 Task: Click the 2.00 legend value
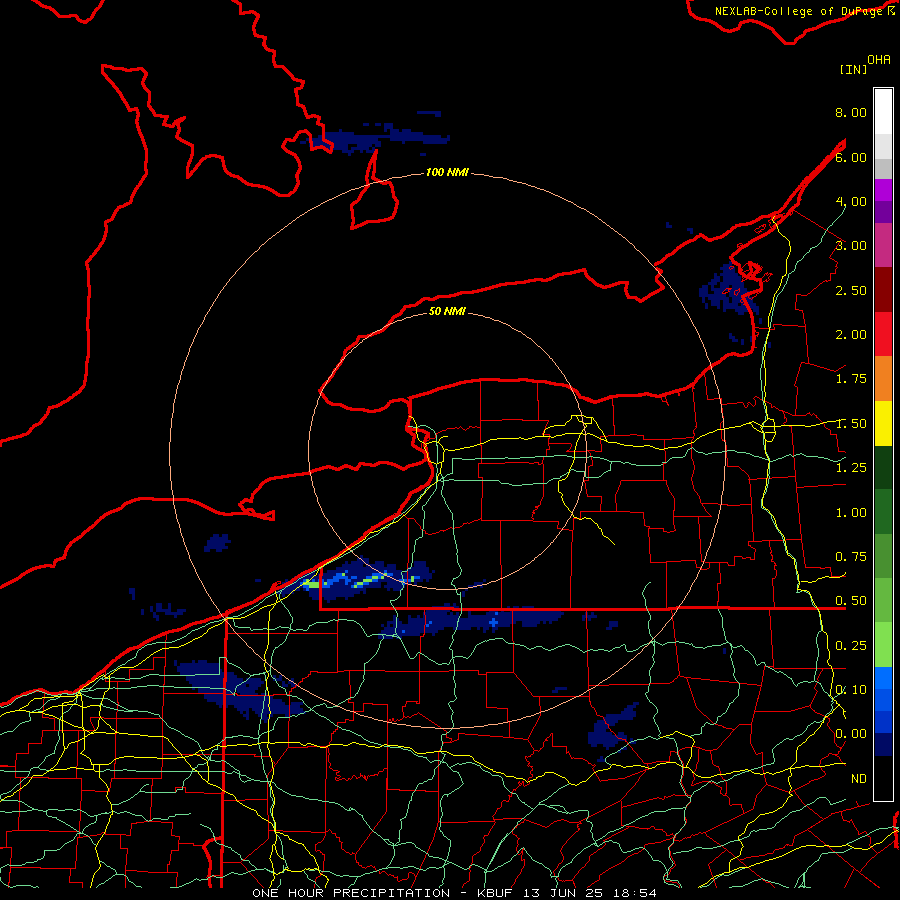pyautogui.click(x=851, y=335)
